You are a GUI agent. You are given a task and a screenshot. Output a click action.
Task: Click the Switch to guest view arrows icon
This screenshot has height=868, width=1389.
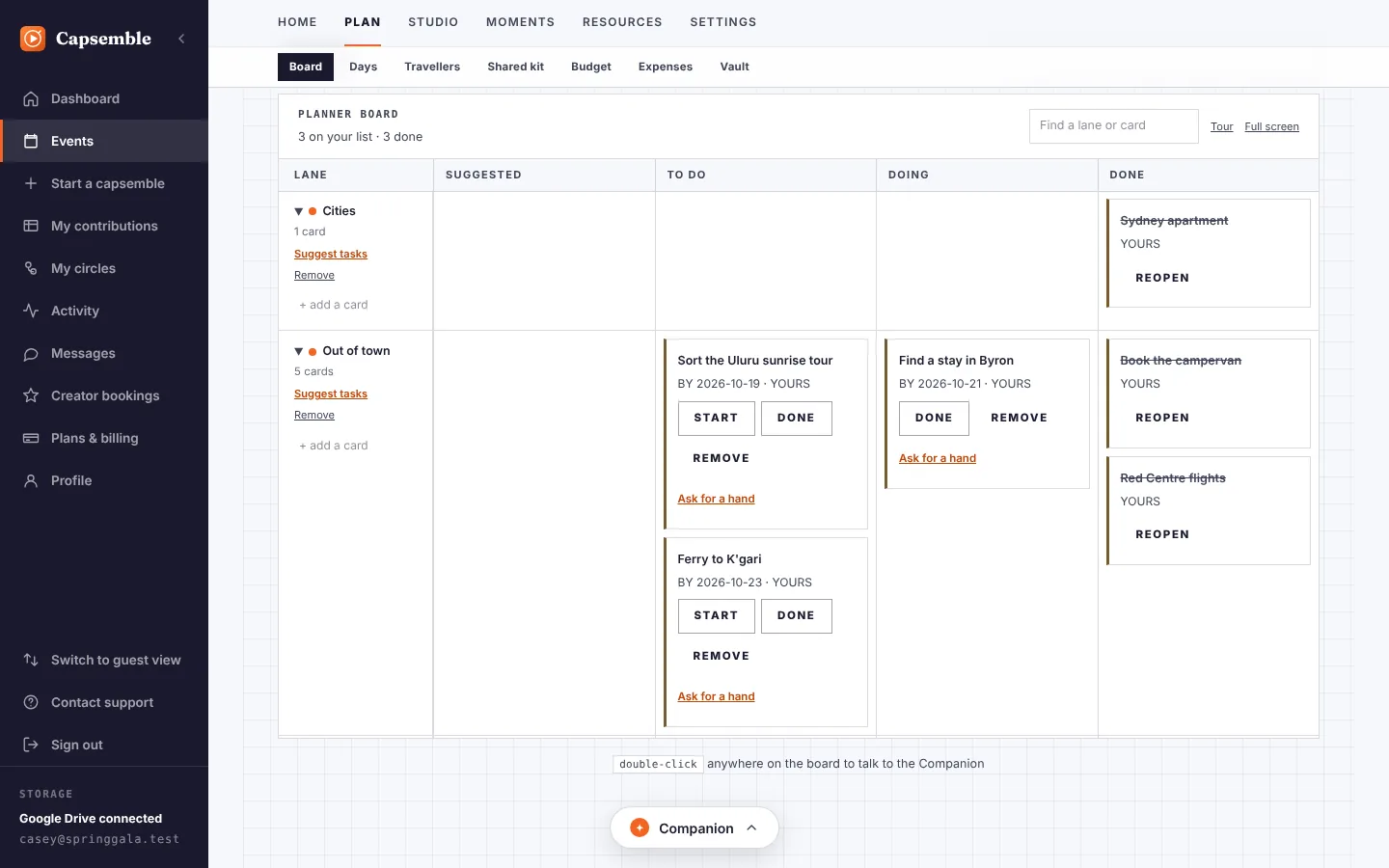(31, 660)
